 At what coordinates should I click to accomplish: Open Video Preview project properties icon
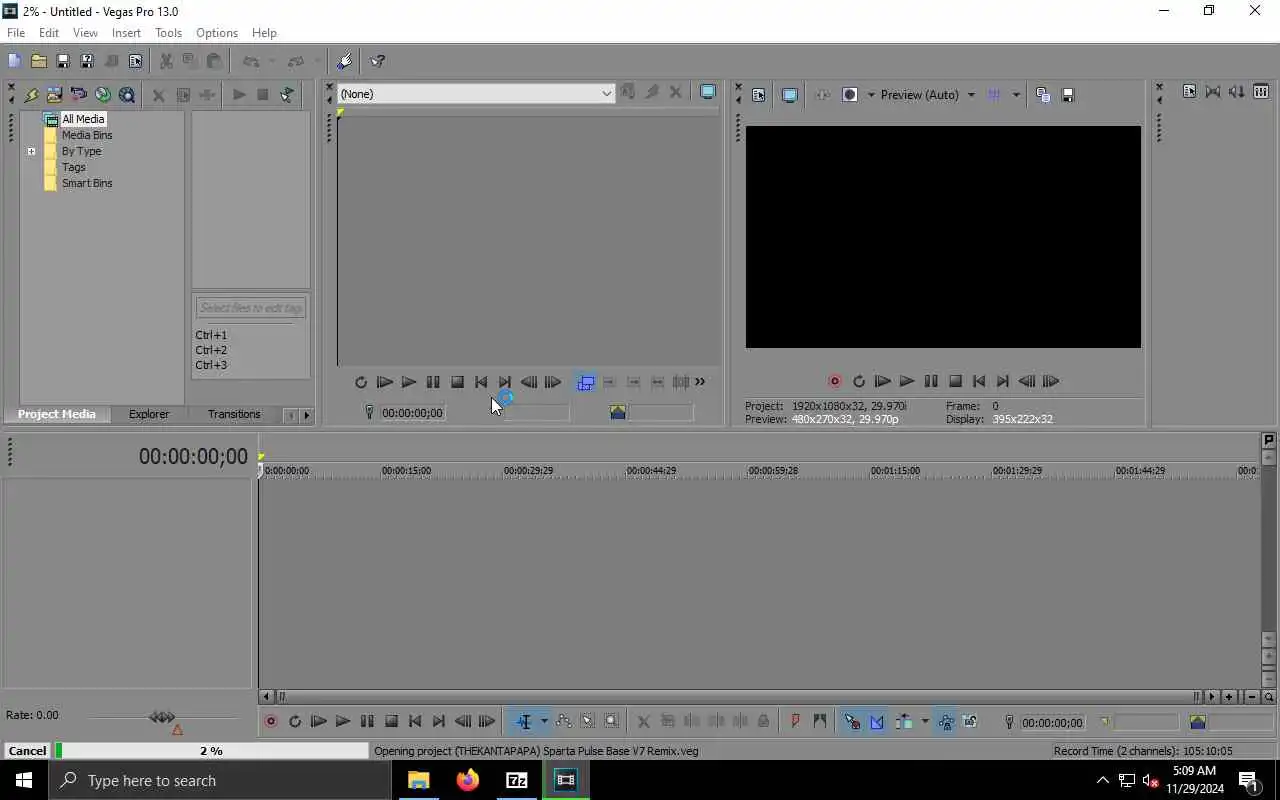point(758,95)
